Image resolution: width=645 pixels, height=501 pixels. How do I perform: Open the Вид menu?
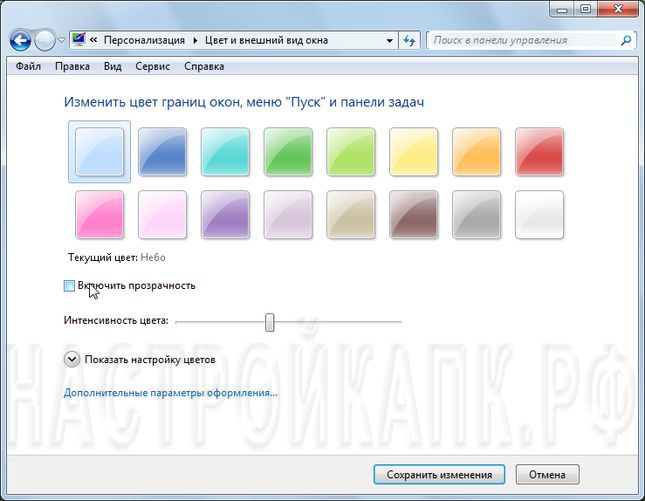112,66
